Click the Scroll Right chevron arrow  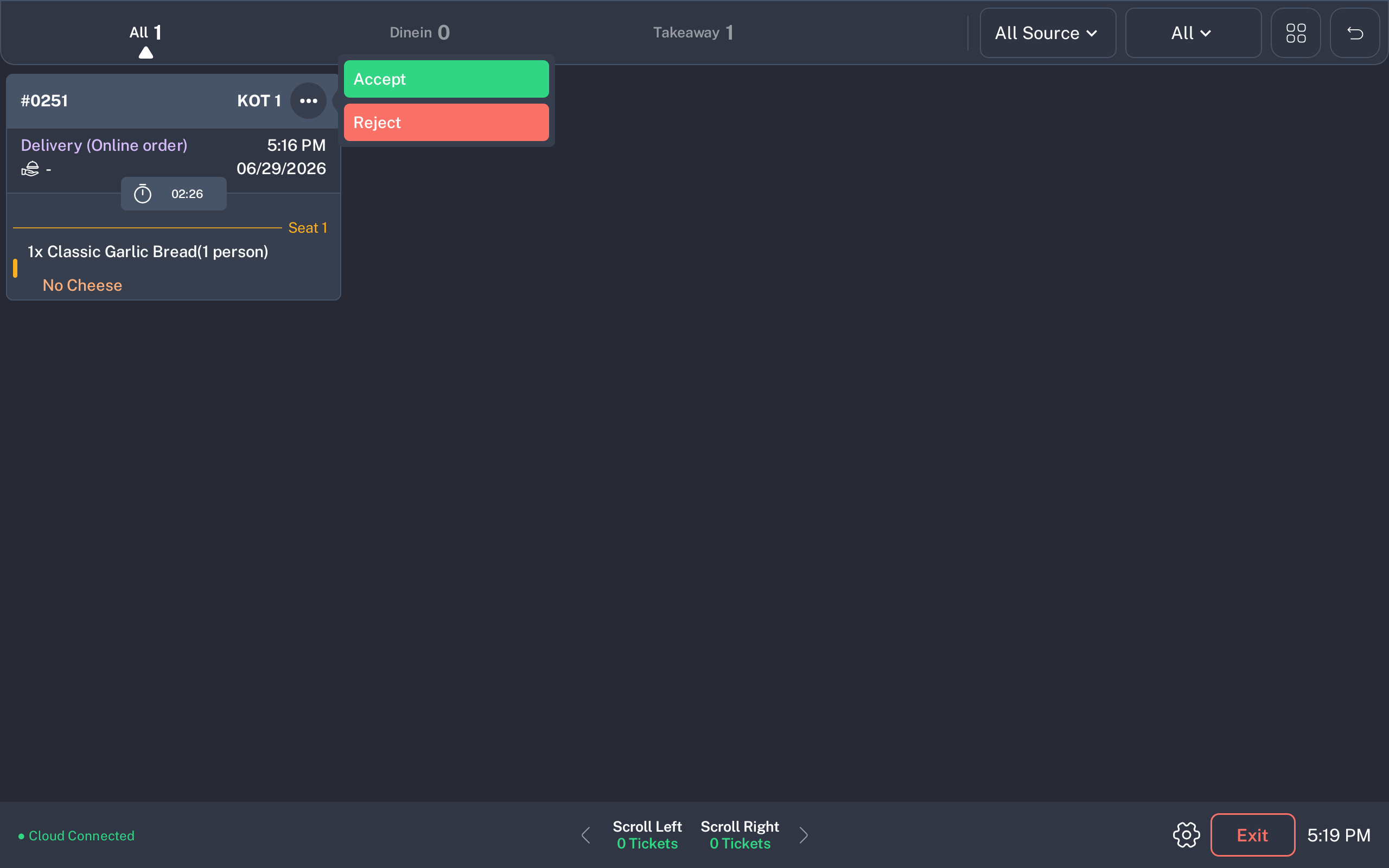(804, 835)
